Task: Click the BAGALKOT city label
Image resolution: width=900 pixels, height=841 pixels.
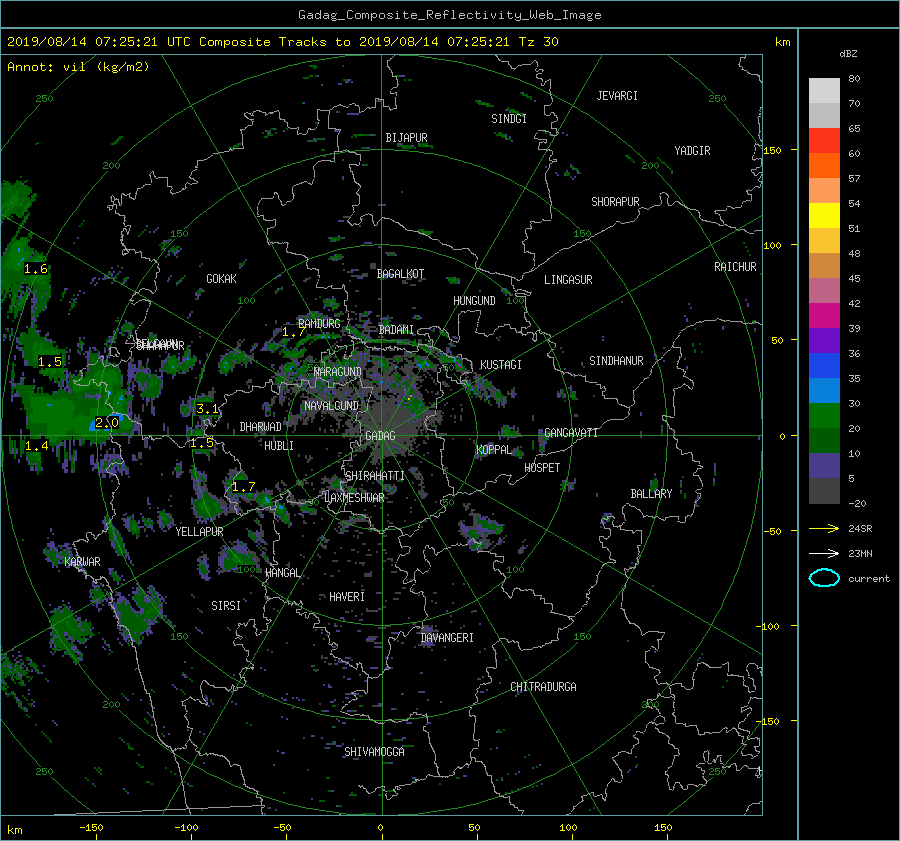Action: coord(400,274)
